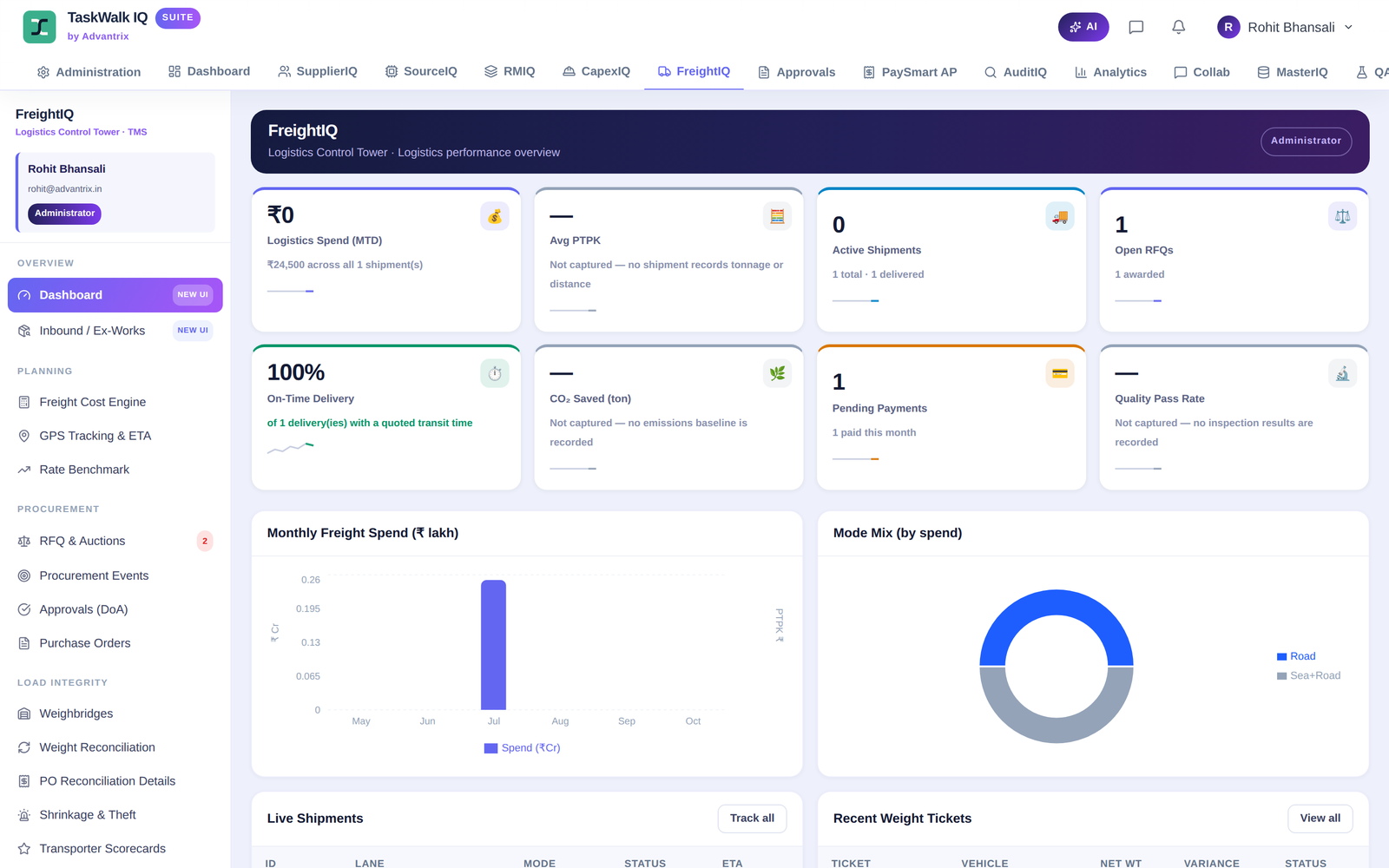Toggle the Road legend entry
The width and height of the screenshot is (1389, 868).
1296,656
